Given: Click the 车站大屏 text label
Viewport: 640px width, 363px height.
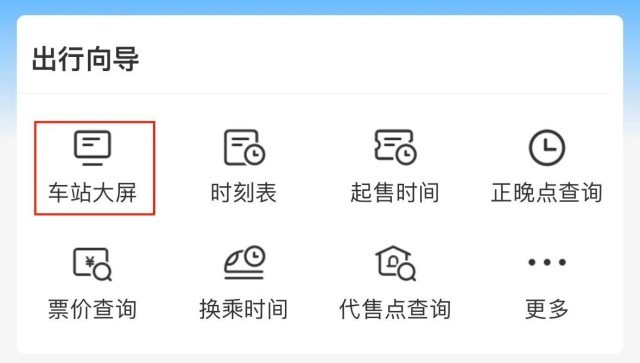Looking at the screenshot, I should (x=93, y=193).
